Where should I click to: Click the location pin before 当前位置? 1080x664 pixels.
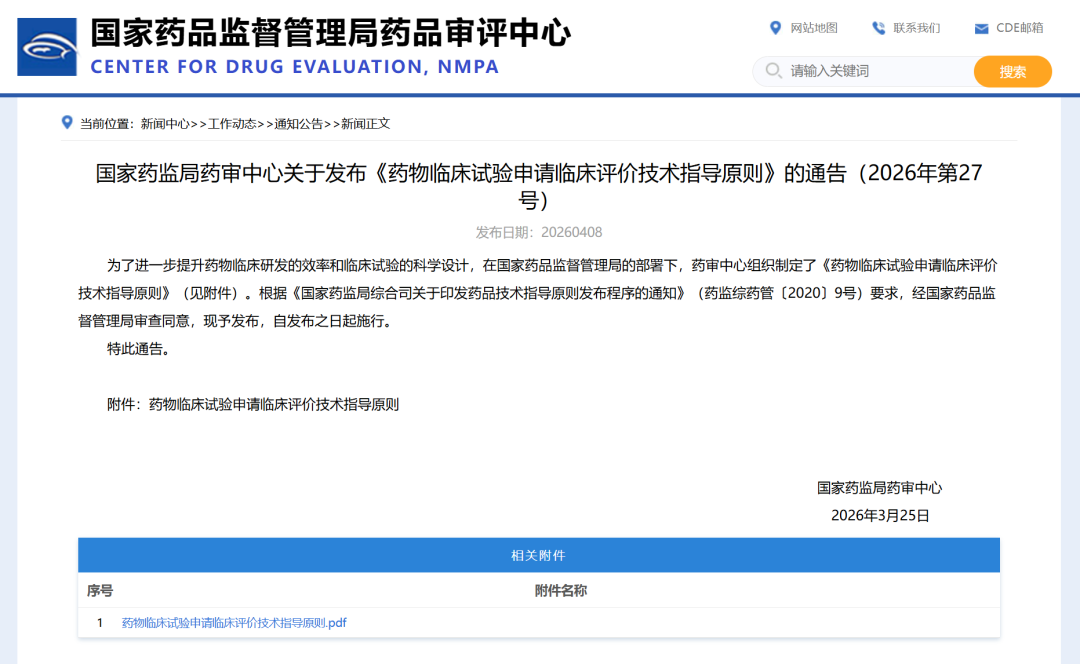pos(67,123)
